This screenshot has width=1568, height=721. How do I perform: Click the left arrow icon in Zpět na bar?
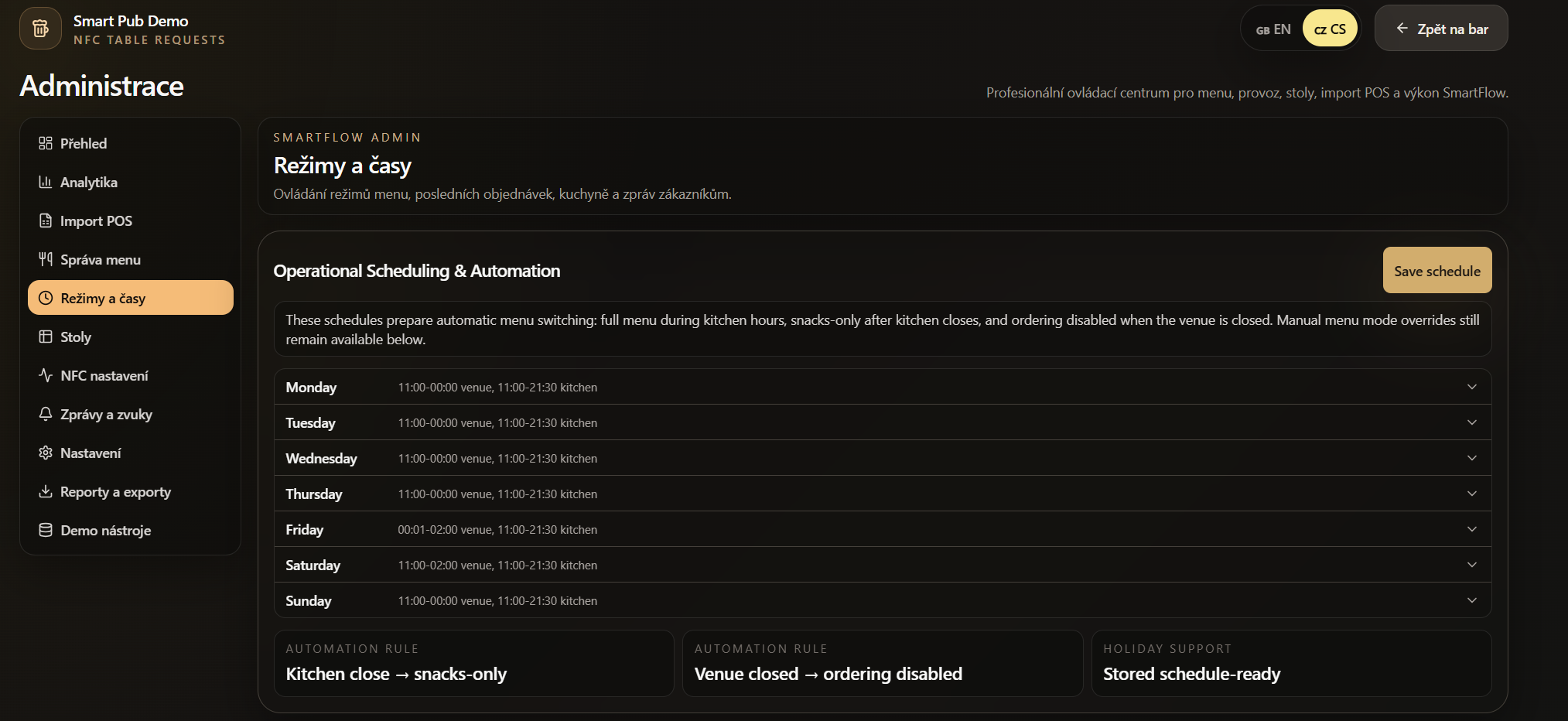(x=1402, y=29)
